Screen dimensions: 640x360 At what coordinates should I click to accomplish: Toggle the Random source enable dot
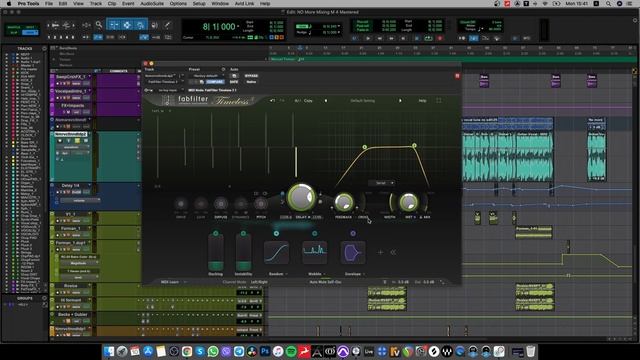pos(276,233)
